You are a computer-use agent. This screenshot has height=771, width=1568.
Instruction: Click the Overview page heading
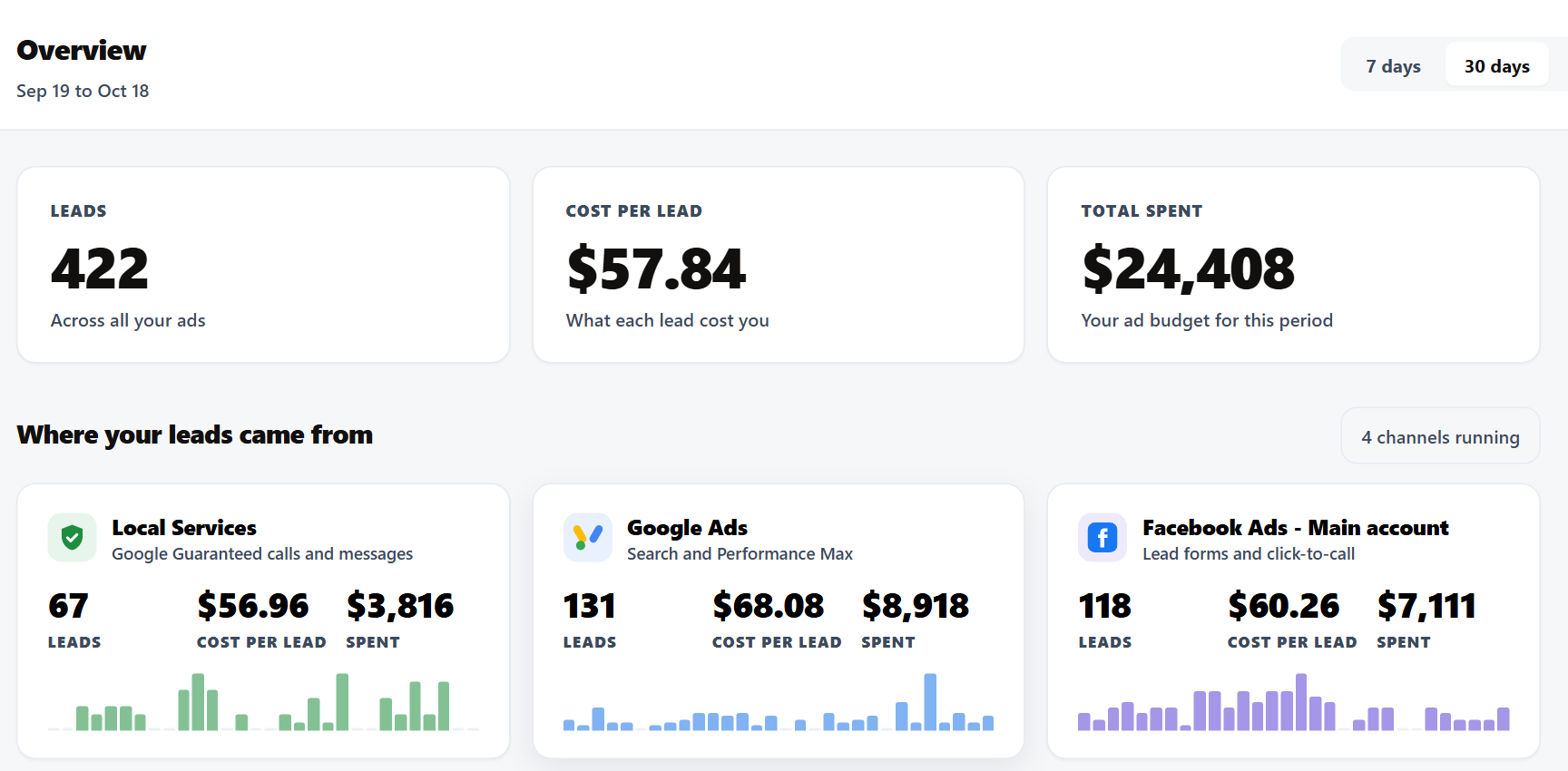pos(82,51)
